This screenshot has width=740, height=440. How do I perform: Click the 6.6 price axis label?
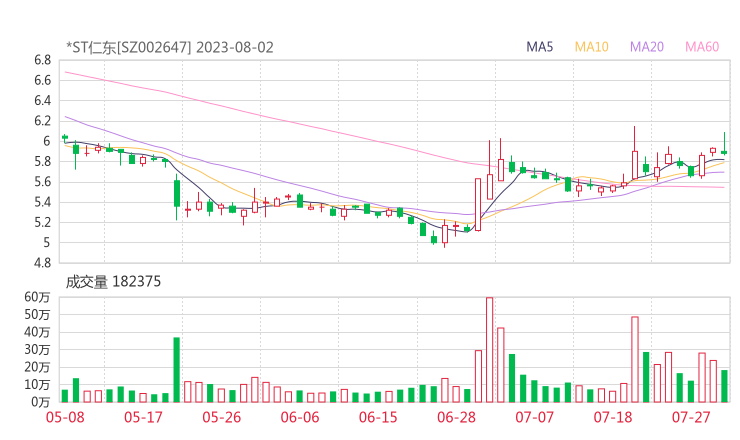click(42, 80)
